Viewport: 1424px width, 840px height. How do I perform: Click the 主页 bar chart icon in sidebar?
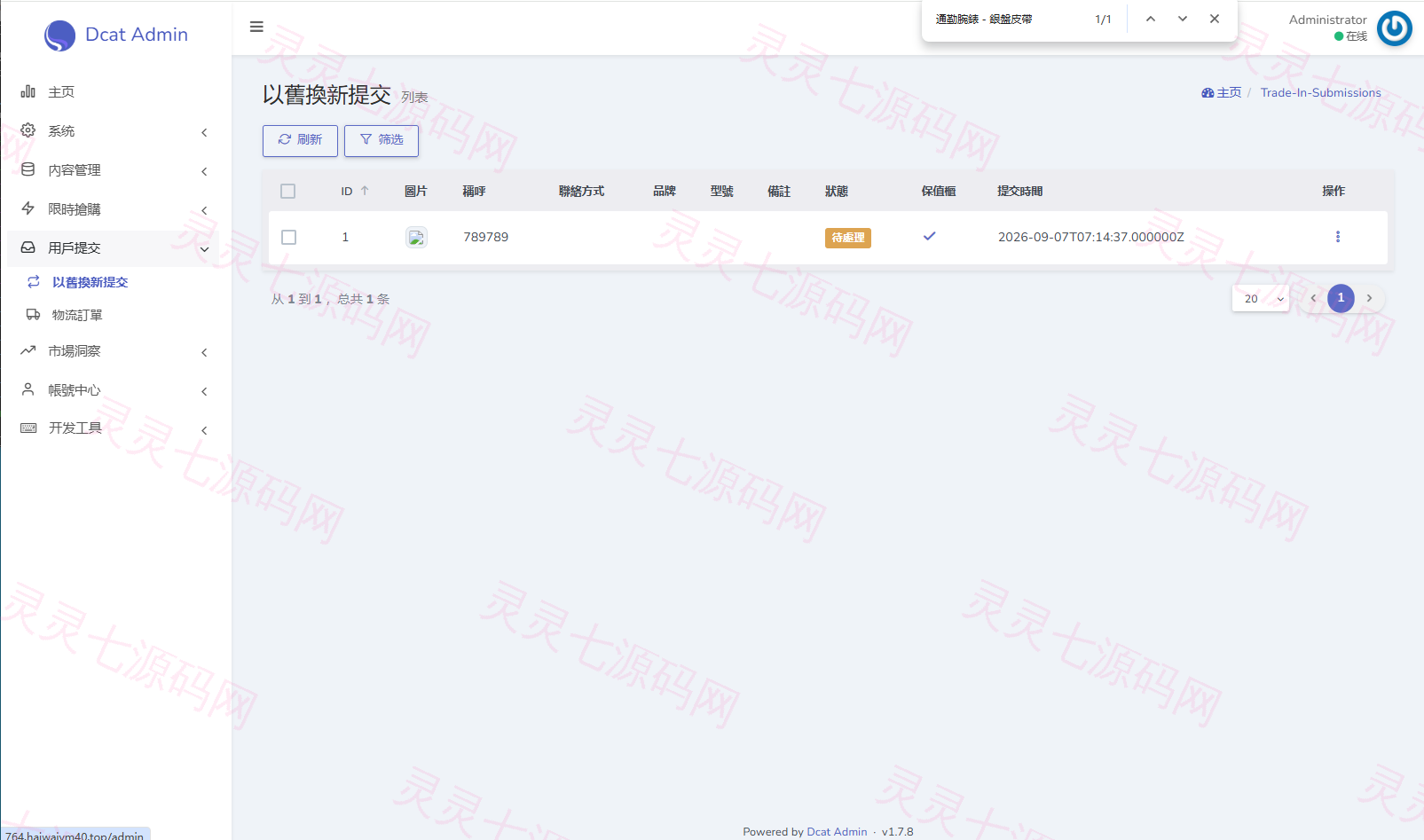28,91
